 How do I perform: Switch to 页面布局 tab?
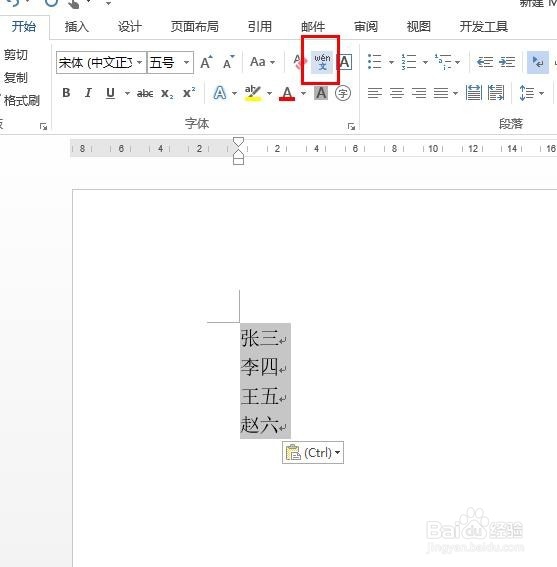coord(195,26)
